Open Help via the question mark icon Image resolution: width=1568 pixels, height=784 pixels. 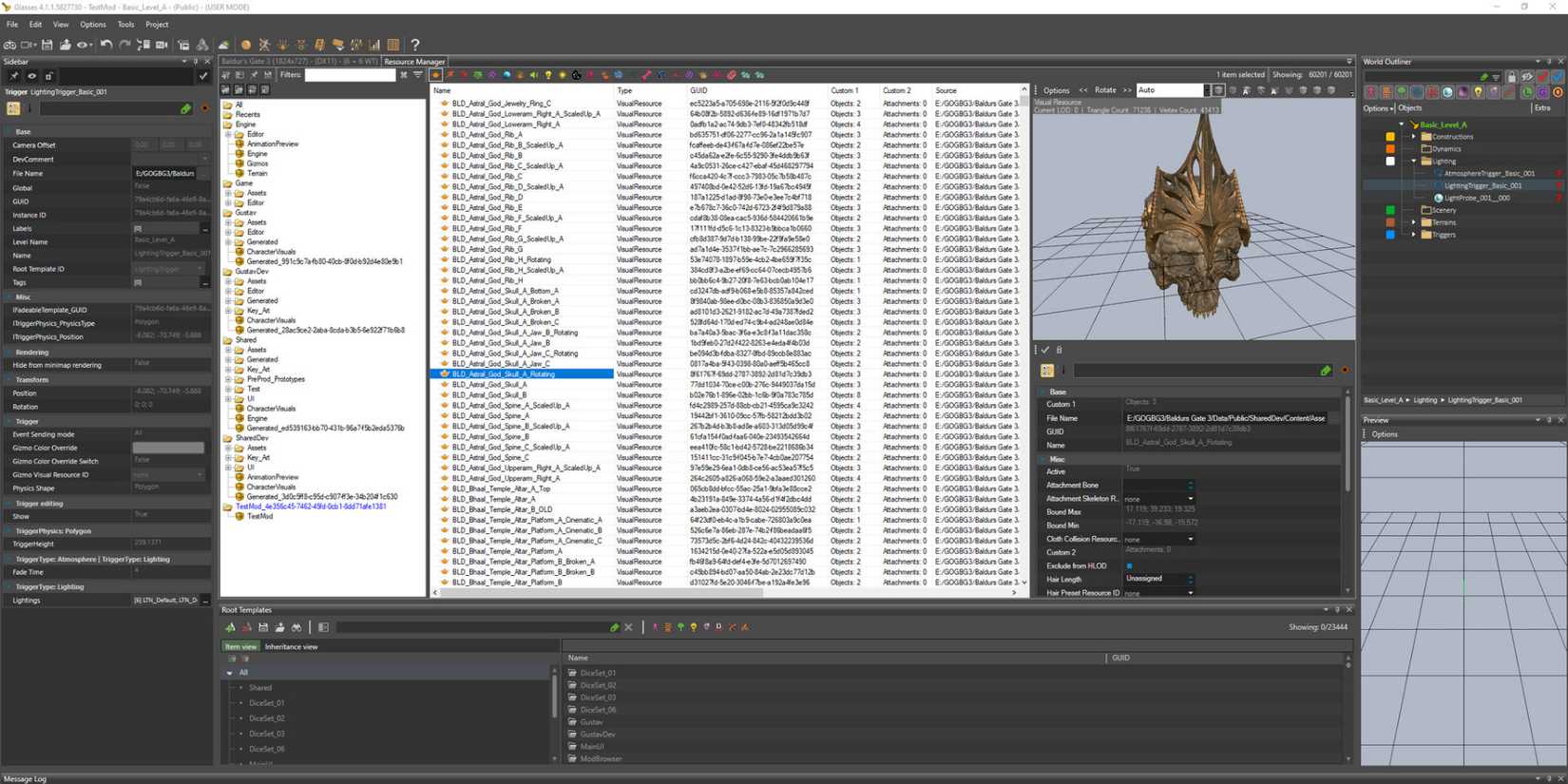pos(414,45)
